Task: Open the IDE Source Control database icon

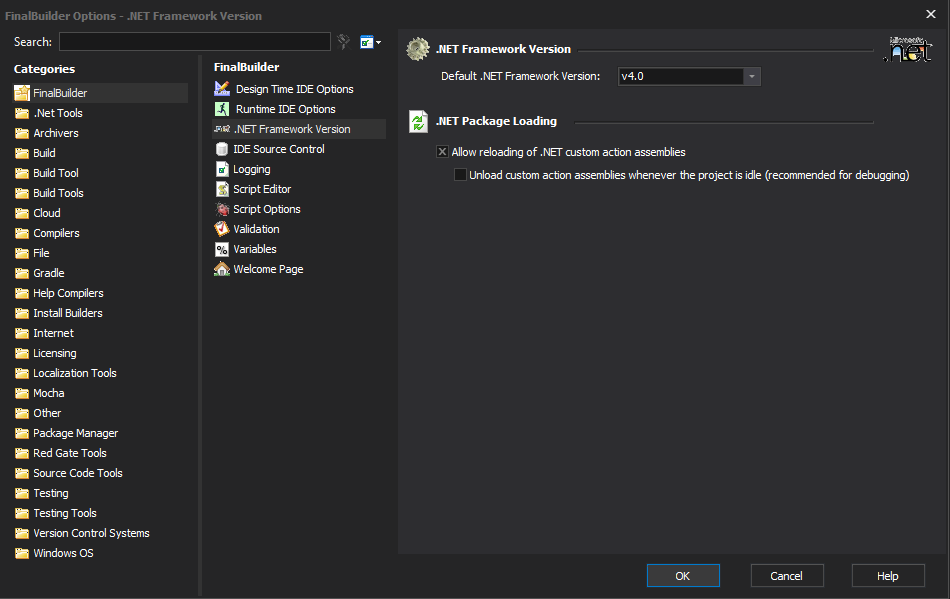Action: 222,148
